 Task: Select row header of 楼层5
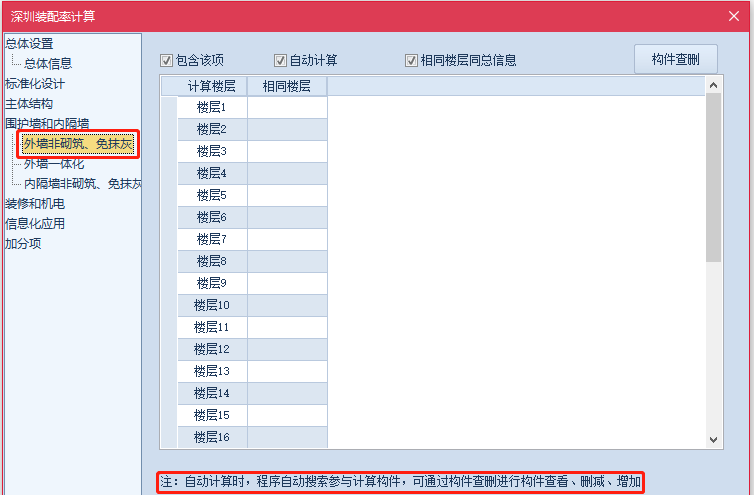pos(169,195)
